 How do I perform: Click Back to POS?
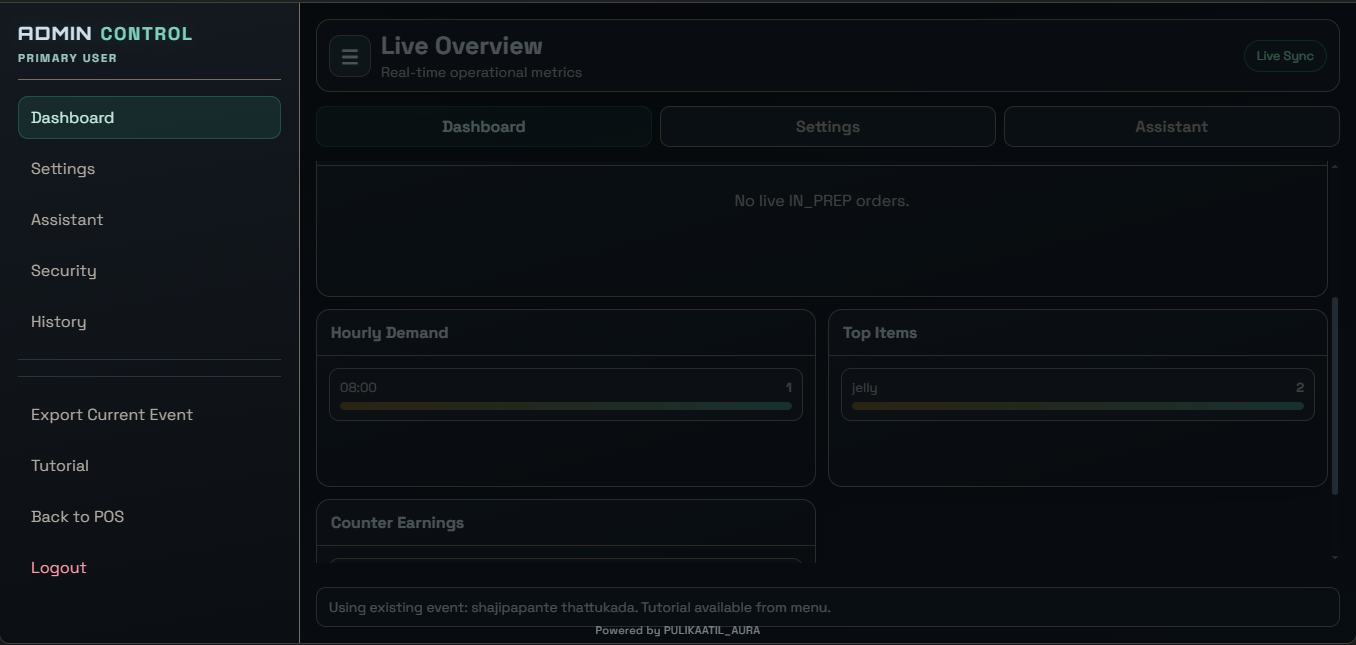click(x=77, y=516)
